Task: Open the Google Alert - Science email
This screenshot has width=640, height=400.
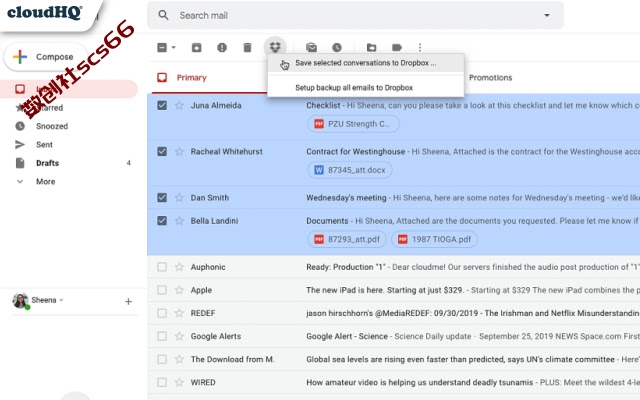Action: 347,336
